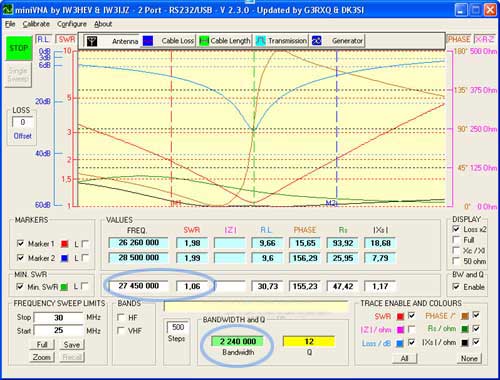Toggle the L checkbox for Marker 2
The height and width of the screenshot is (380, 500).
[x=85, y=258]
